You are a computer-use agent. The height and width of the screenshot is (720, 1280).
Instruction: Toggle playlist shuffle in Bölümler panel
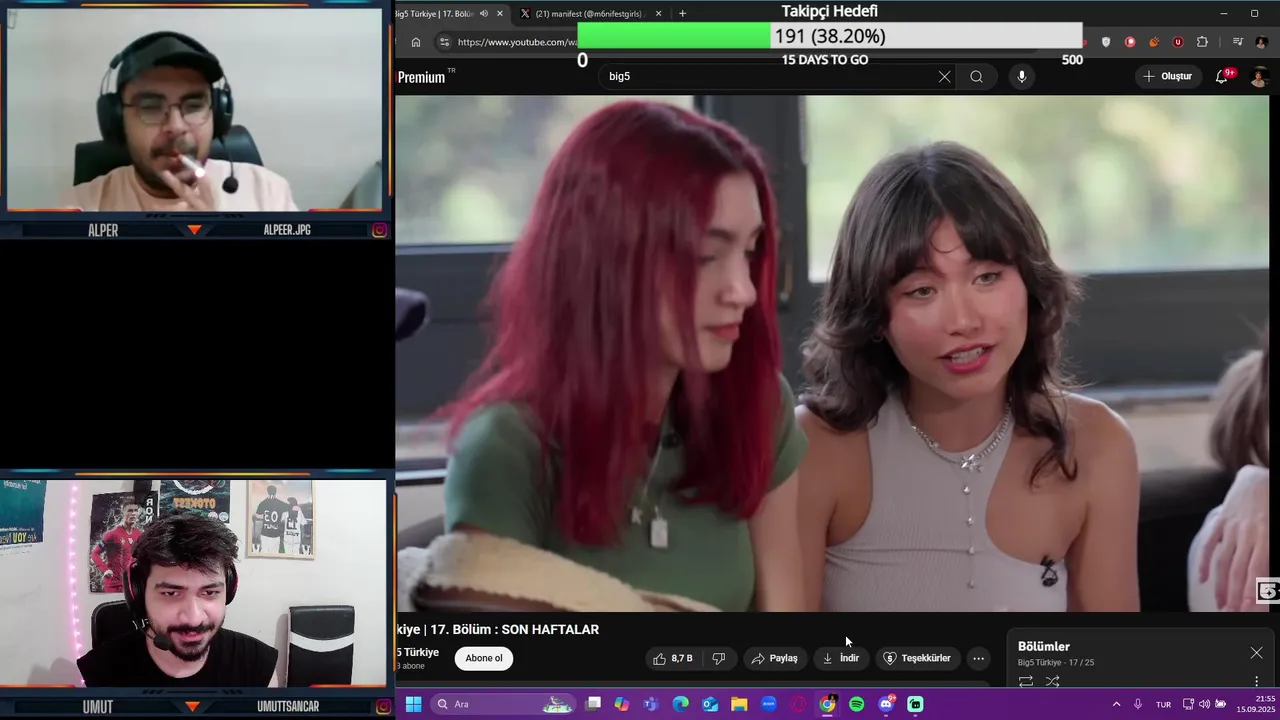(1052, 681)
